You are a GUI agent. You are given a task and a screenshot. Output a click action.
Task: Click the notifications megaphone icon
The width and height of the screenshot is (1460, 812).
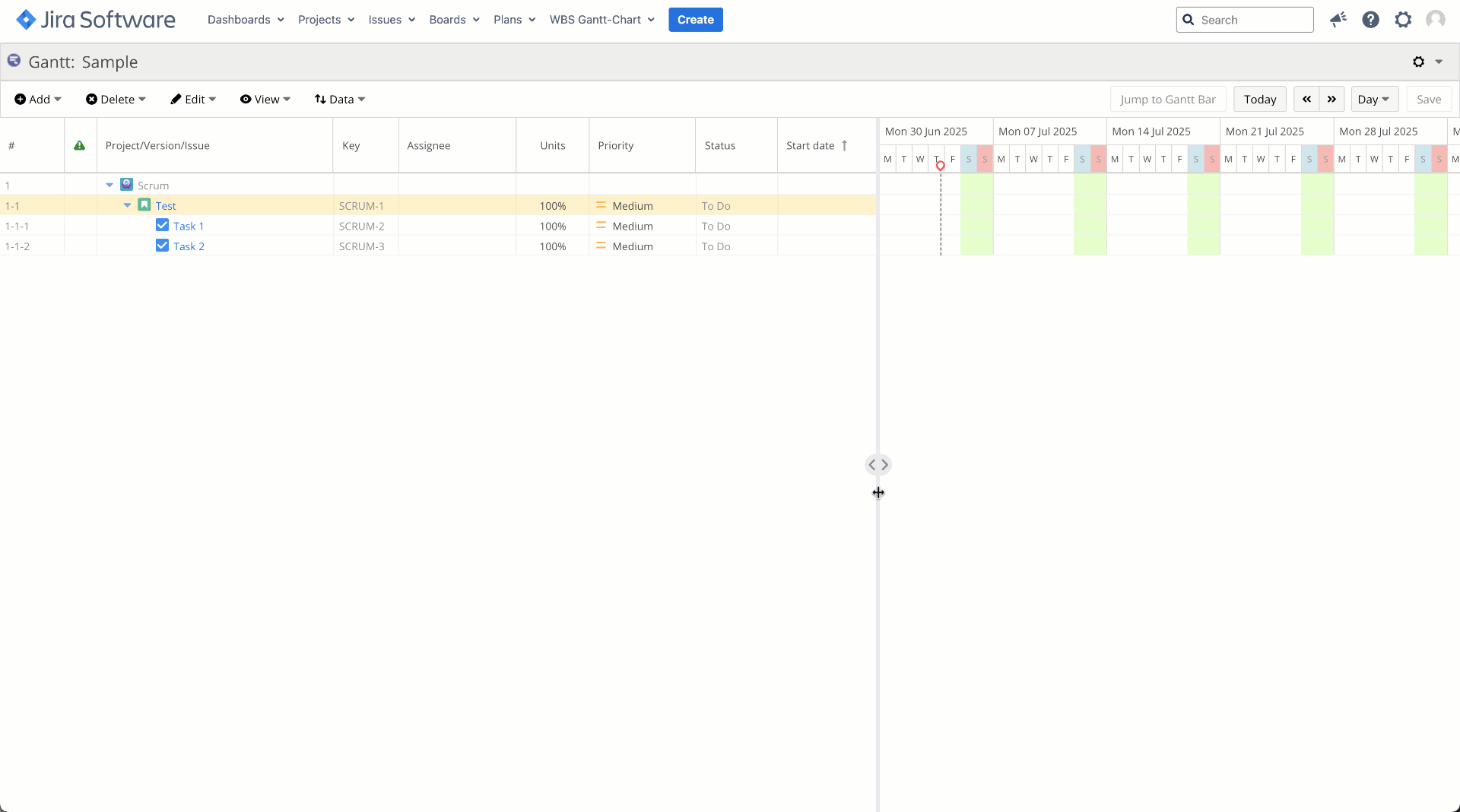(x=1338, y=20)
